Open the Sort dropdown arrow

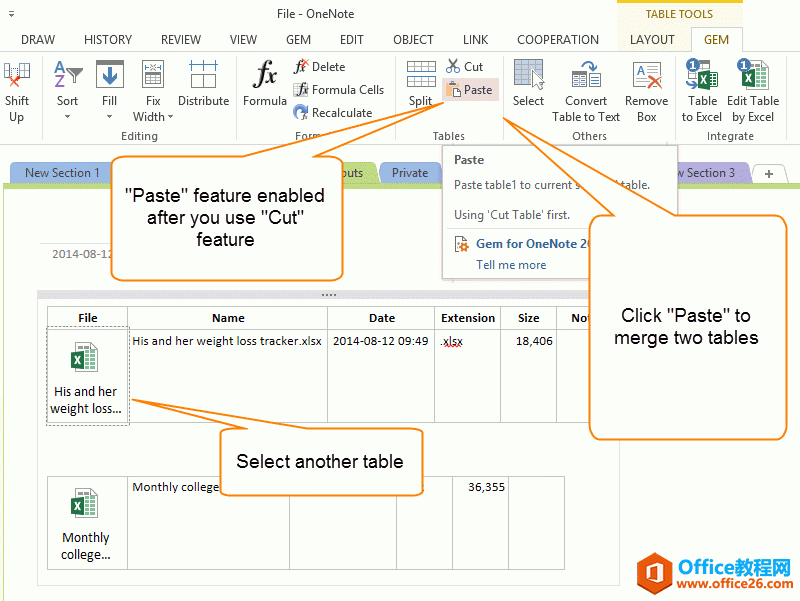tap(67, 117)
